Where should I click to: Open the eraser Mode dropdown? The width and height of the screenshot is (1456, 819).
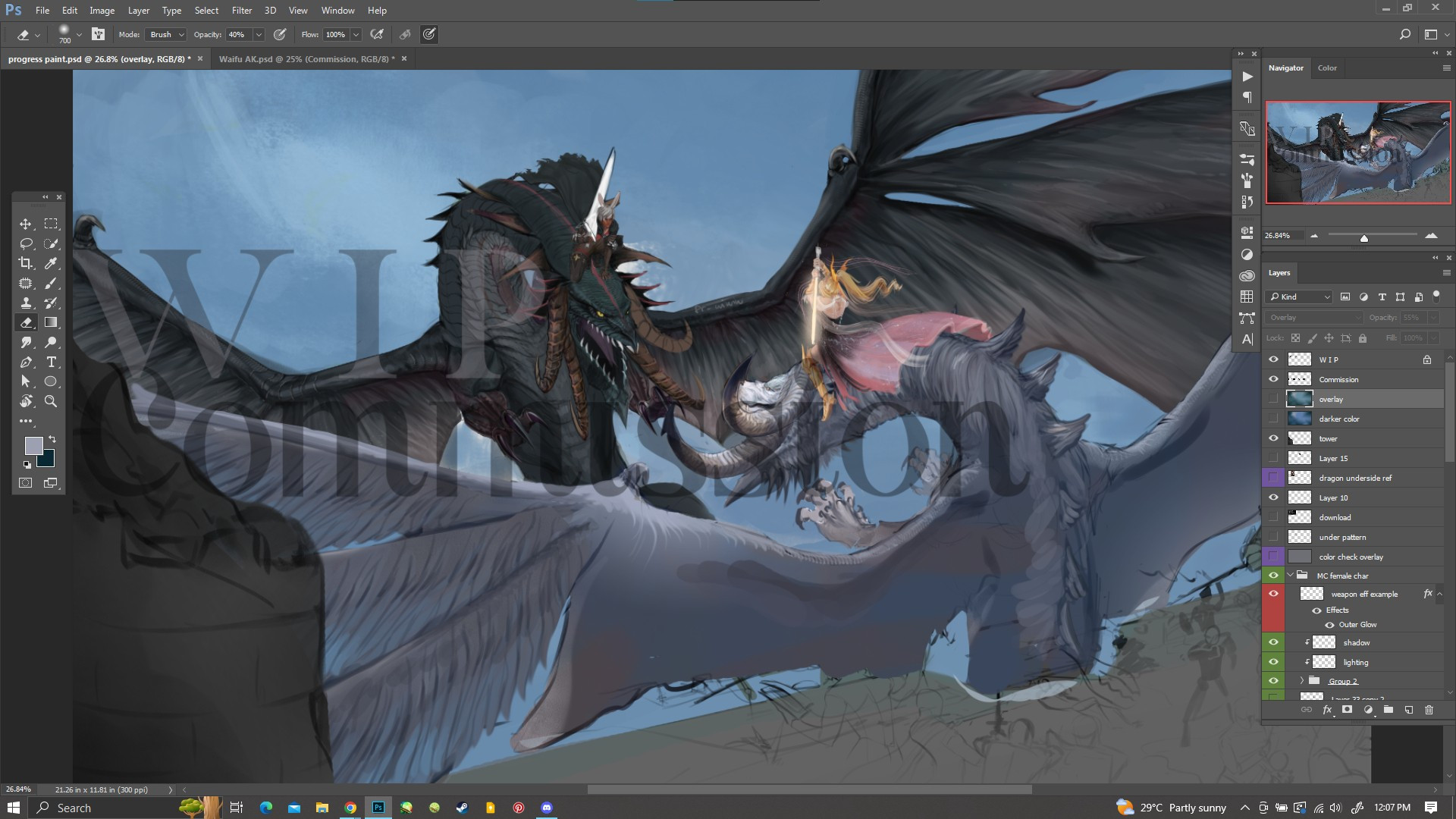[165, 35]
